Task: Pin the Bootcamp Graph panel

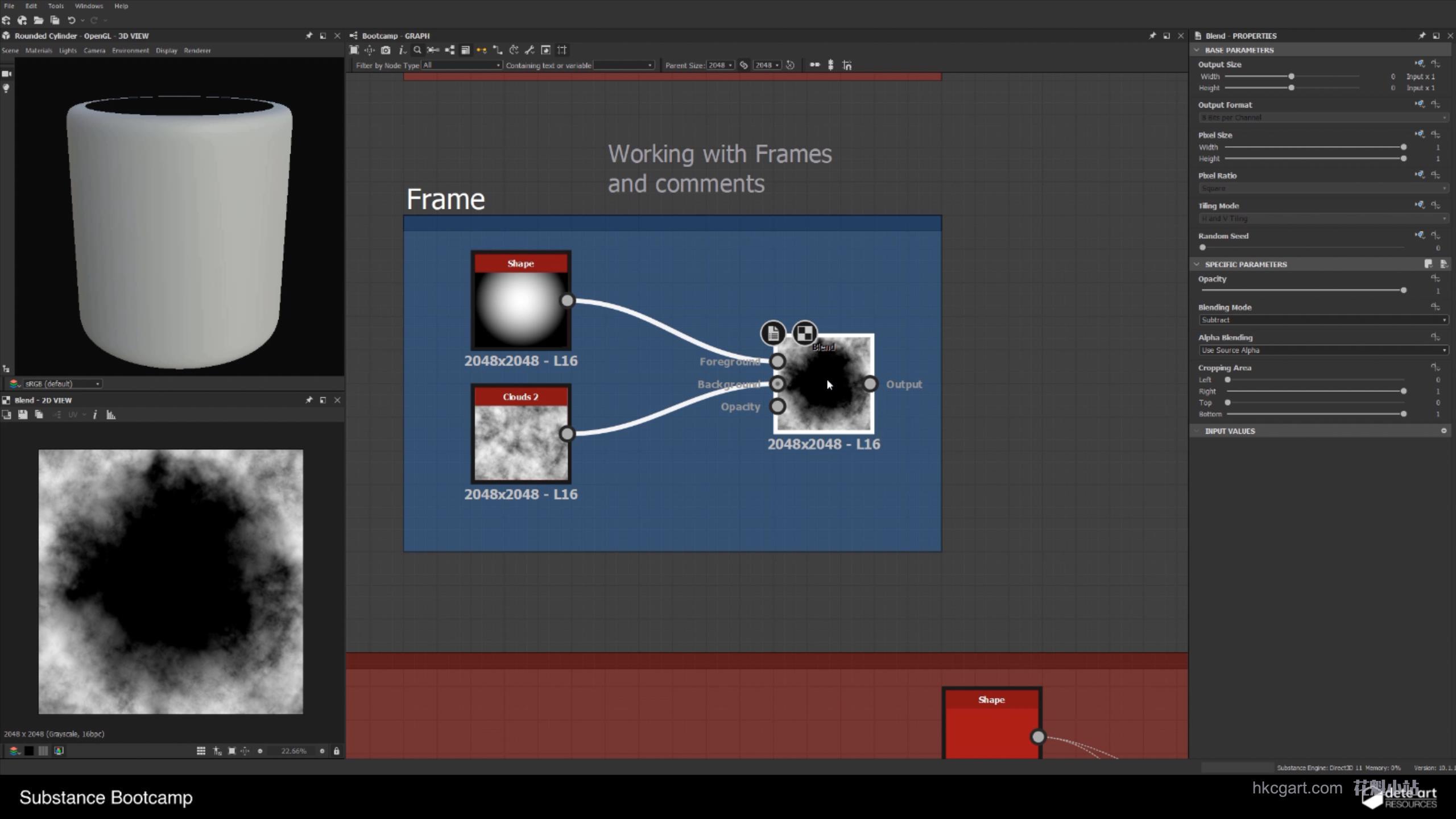Action: coord(1152,36)
